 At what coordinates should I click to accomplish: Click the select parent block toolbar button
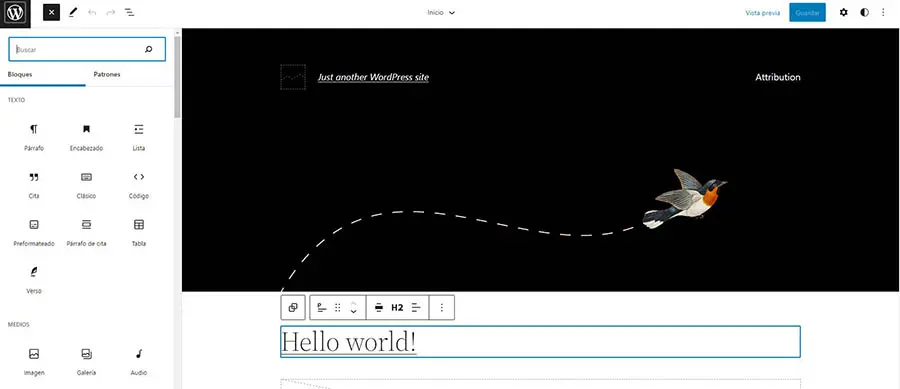(x=293, y=308)
